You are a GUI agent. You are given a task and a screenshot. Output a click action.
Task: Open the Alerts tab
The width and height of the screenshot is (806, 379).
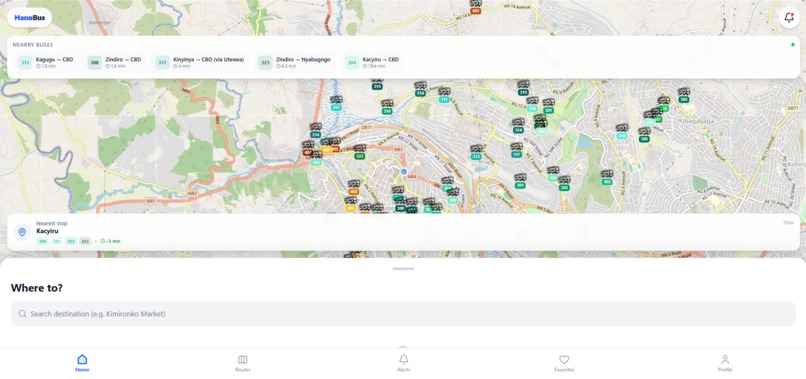point(404,363)
